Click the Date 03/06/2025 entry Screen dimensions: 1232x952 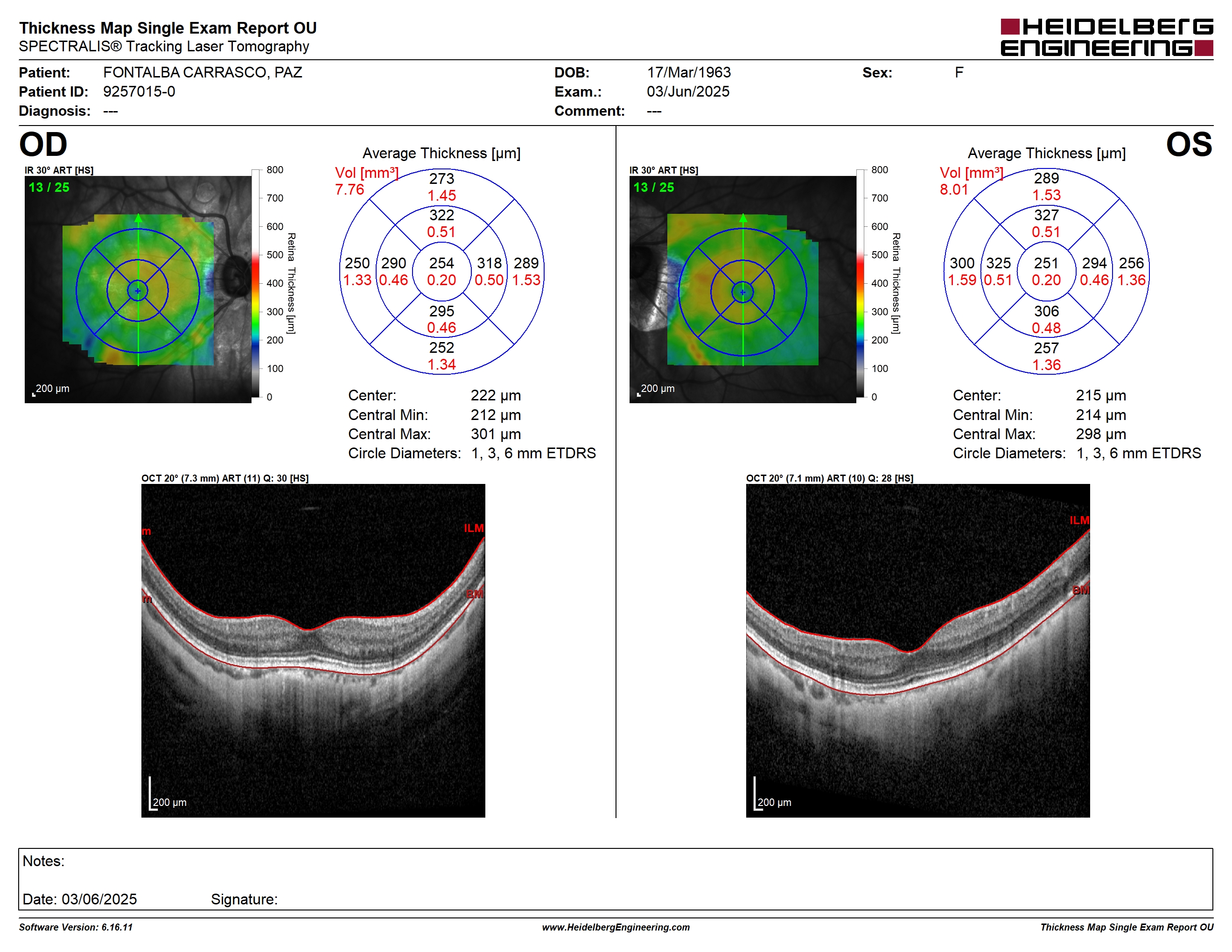pyautogui.click(x=79, y=900)
